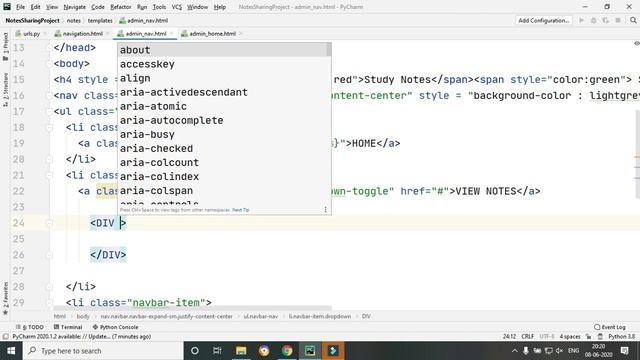Close the navigation.html editor tab

click(x=108, y=33)
